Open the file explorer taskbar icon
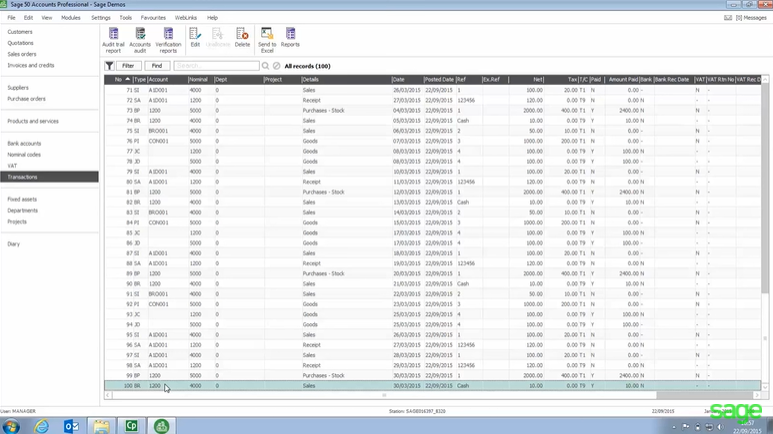 (101, 426)
